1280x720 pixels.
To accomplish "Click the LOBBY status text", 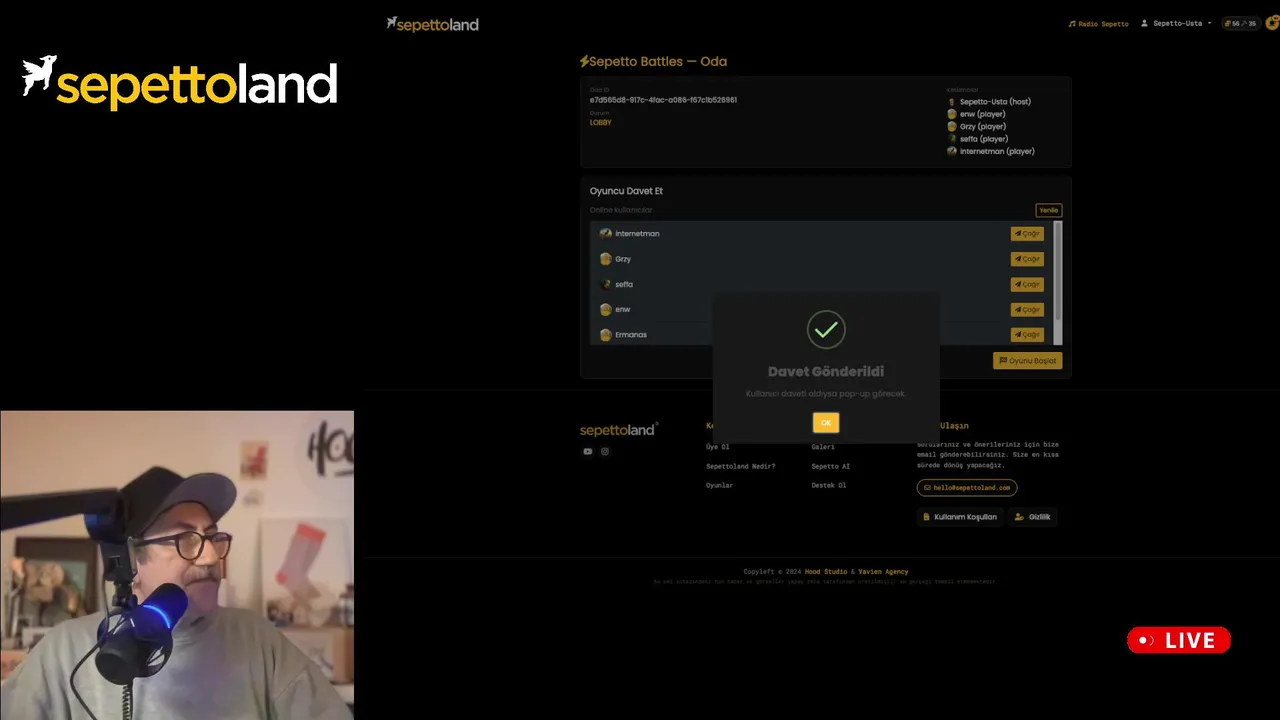I will tap(600, 122).
